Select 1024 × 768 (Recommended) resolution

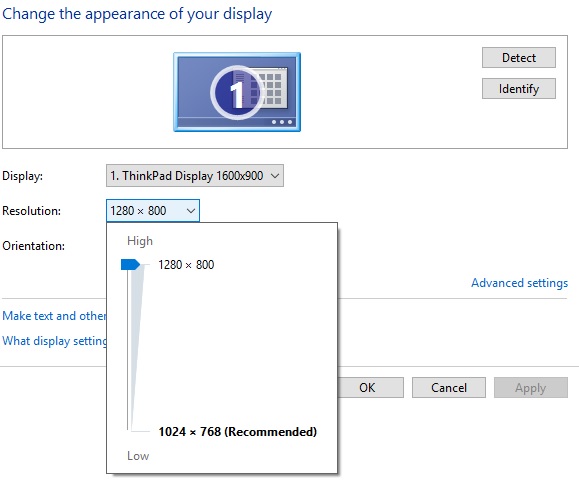[x=237, y=432]
